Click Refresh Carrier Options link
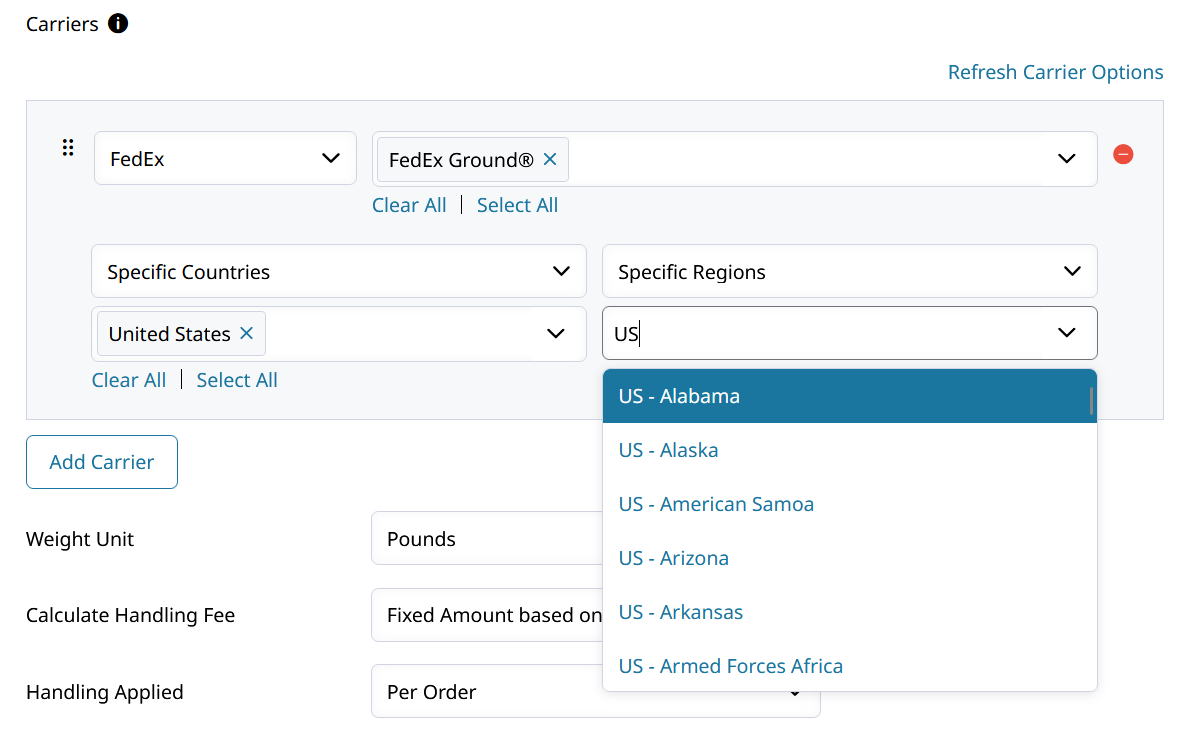This screenshot has height=735, width=1185. [1055, 72]
